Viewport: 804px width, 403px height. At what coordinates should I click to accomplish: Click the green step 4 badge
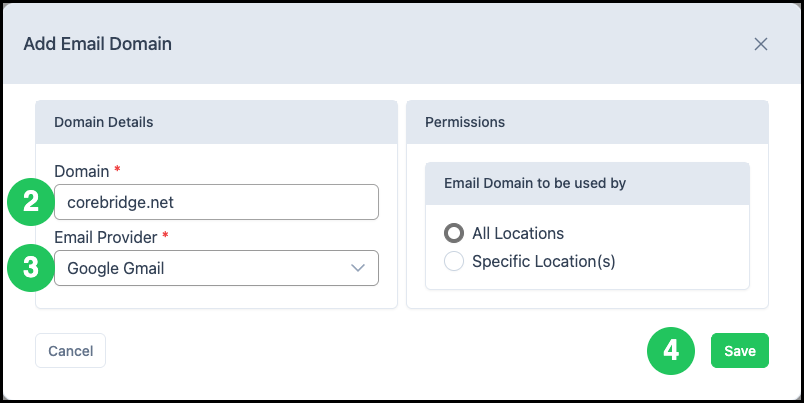click(x=671, y=351)
